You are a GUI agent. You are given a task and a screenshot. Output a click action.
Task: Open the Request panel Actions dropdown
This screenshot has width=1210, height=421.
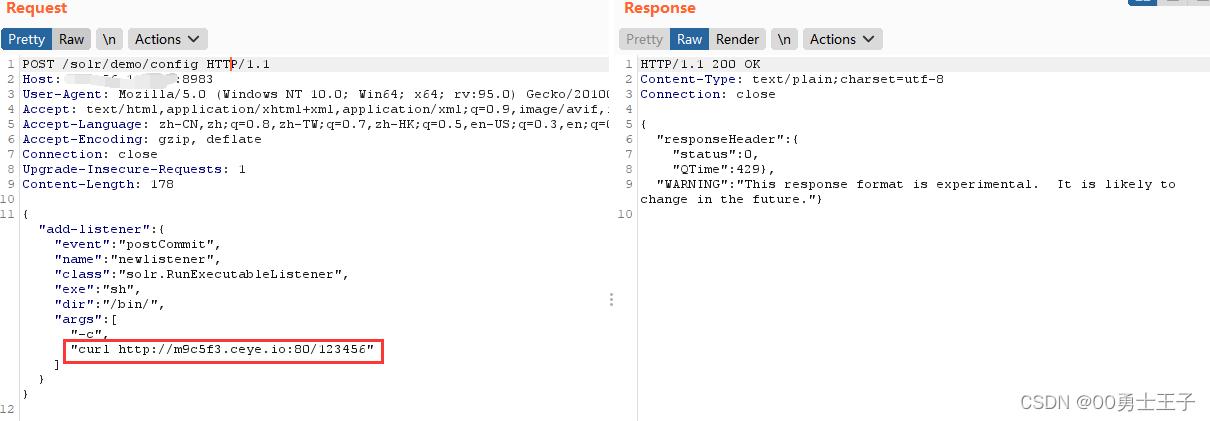(168, 39)
